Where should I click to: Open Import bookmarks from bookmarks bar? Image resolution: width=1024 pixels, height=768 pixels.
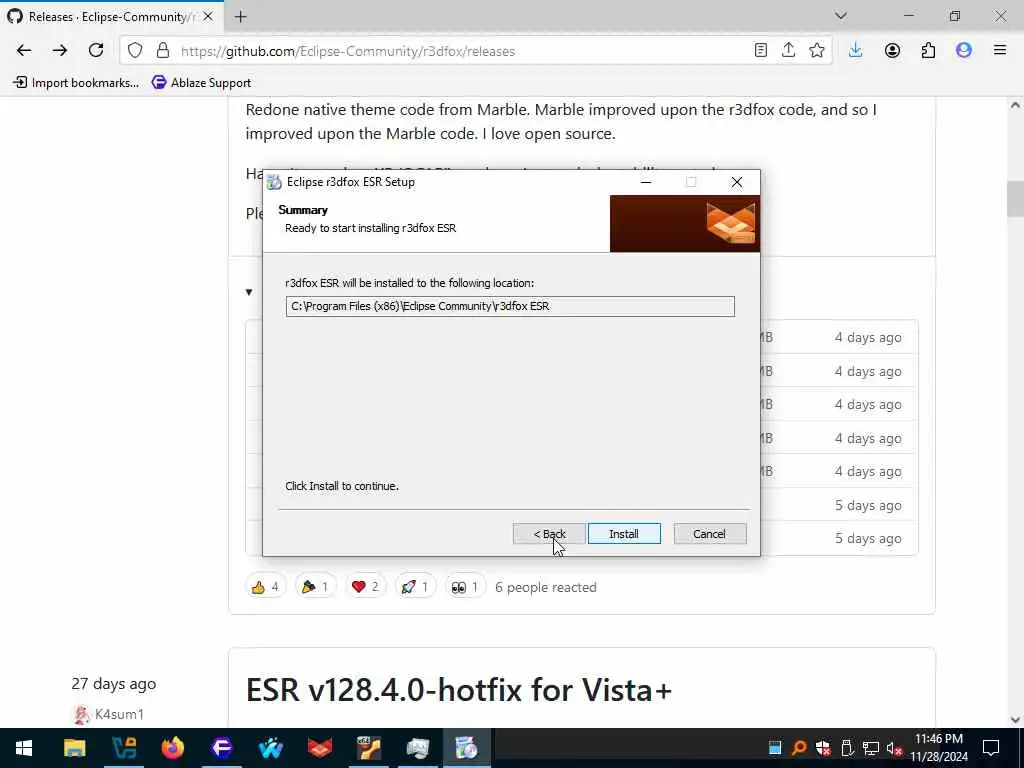(76, 82)
